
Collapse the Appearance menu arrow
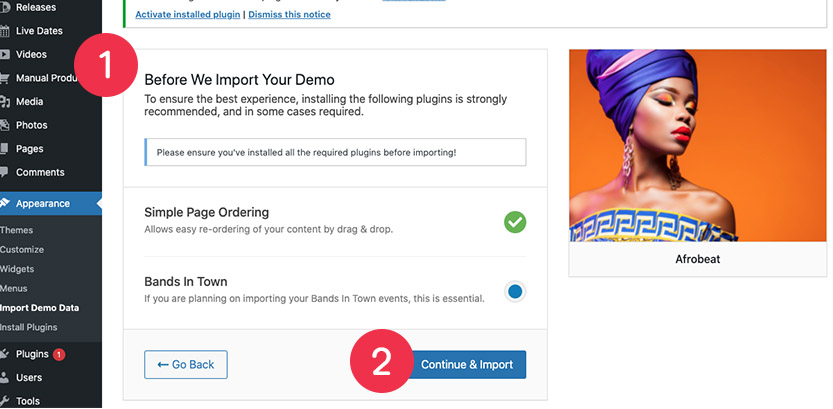point(99,203)
